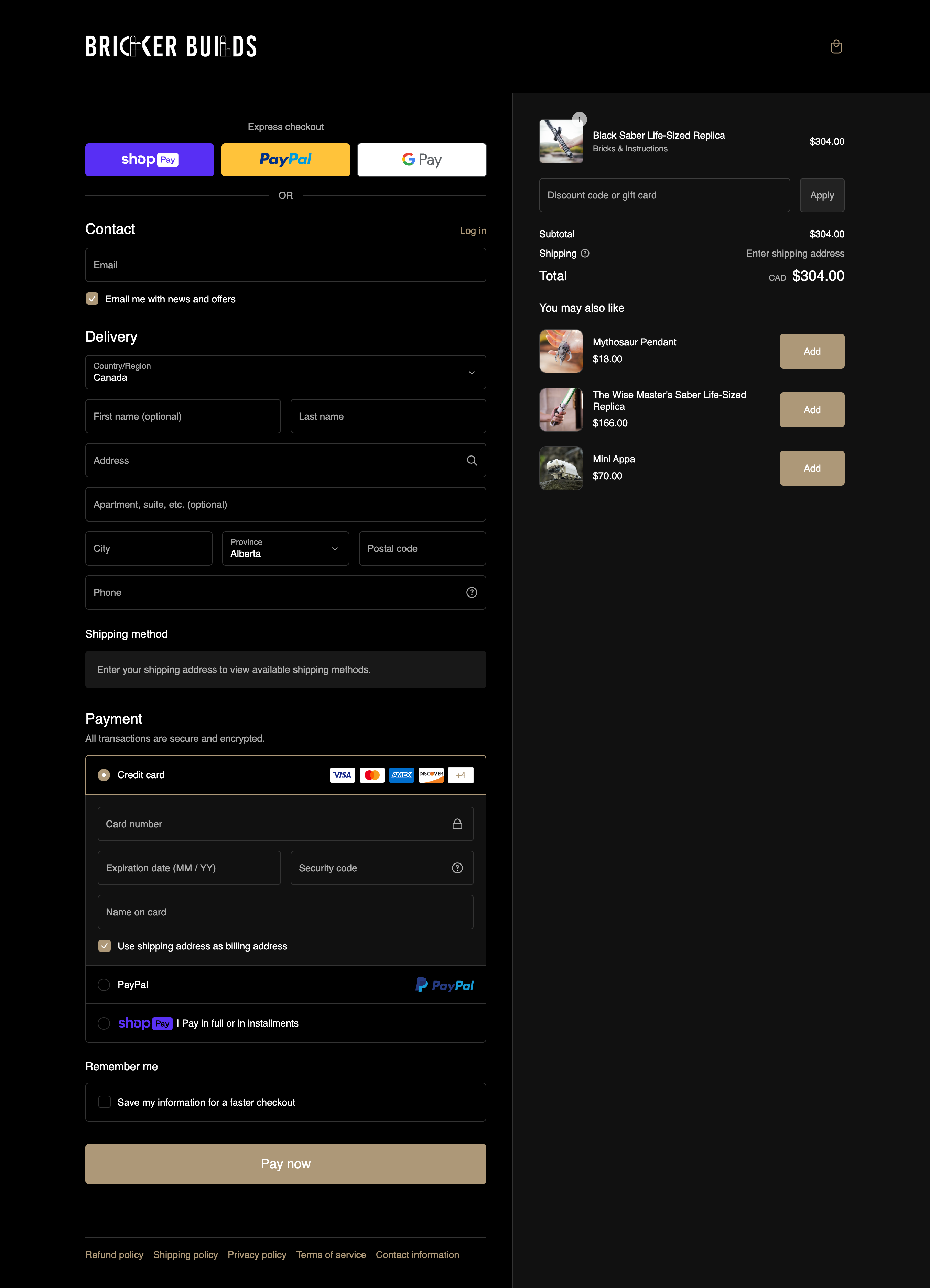Viewport: 930px width, 1288px height.
Task: Open the Contact information link
Action: click(x=417, y=1255)
